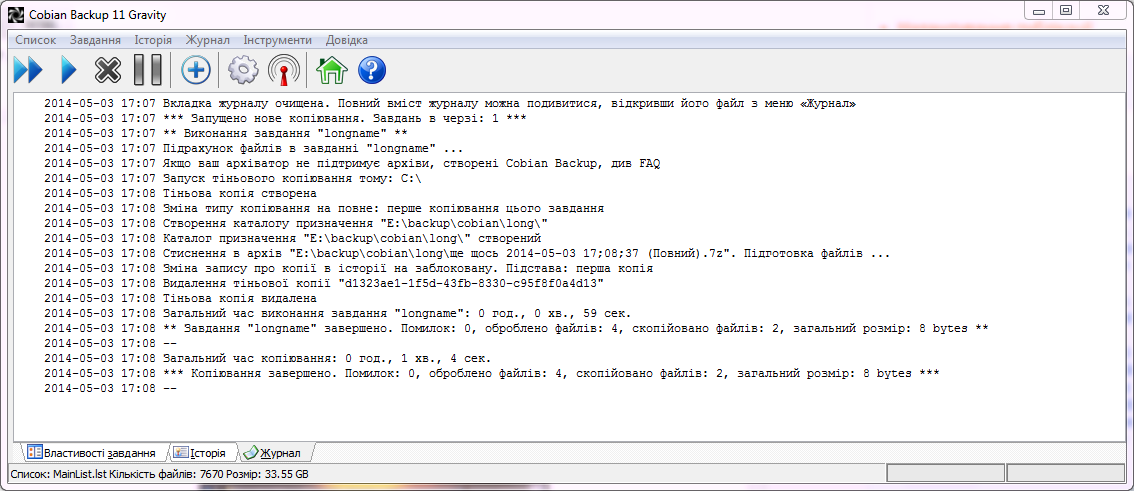Abort the running backup with X icon

[107, 70]
